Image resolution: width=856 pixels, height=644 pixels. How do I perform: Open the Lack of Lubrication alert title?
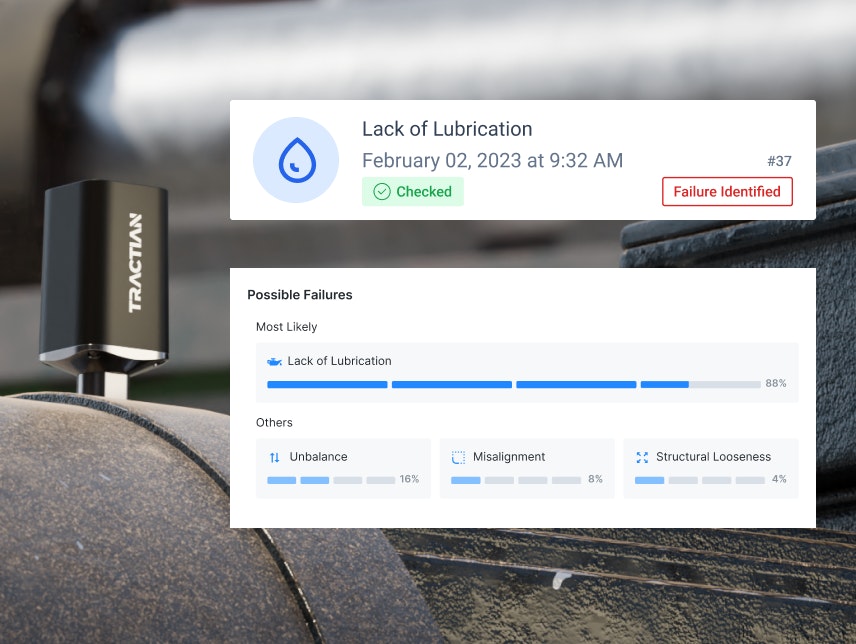(x=447, y=129)
